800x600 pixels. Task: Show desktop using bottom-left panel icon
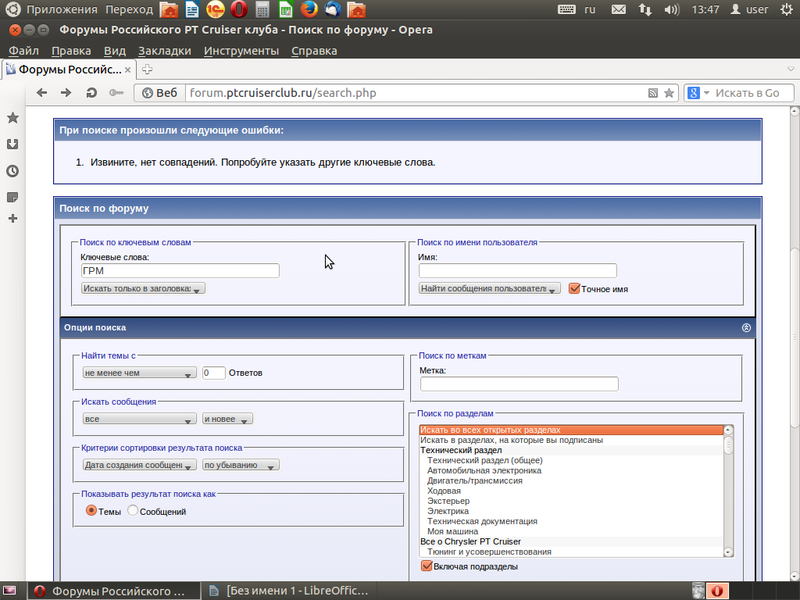coord(10,591)
